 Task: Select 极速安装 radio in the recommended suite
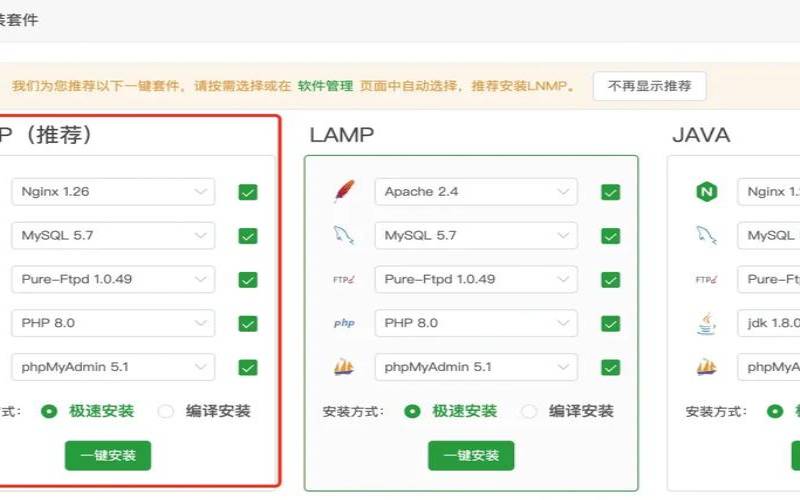[x=49, y=411]
